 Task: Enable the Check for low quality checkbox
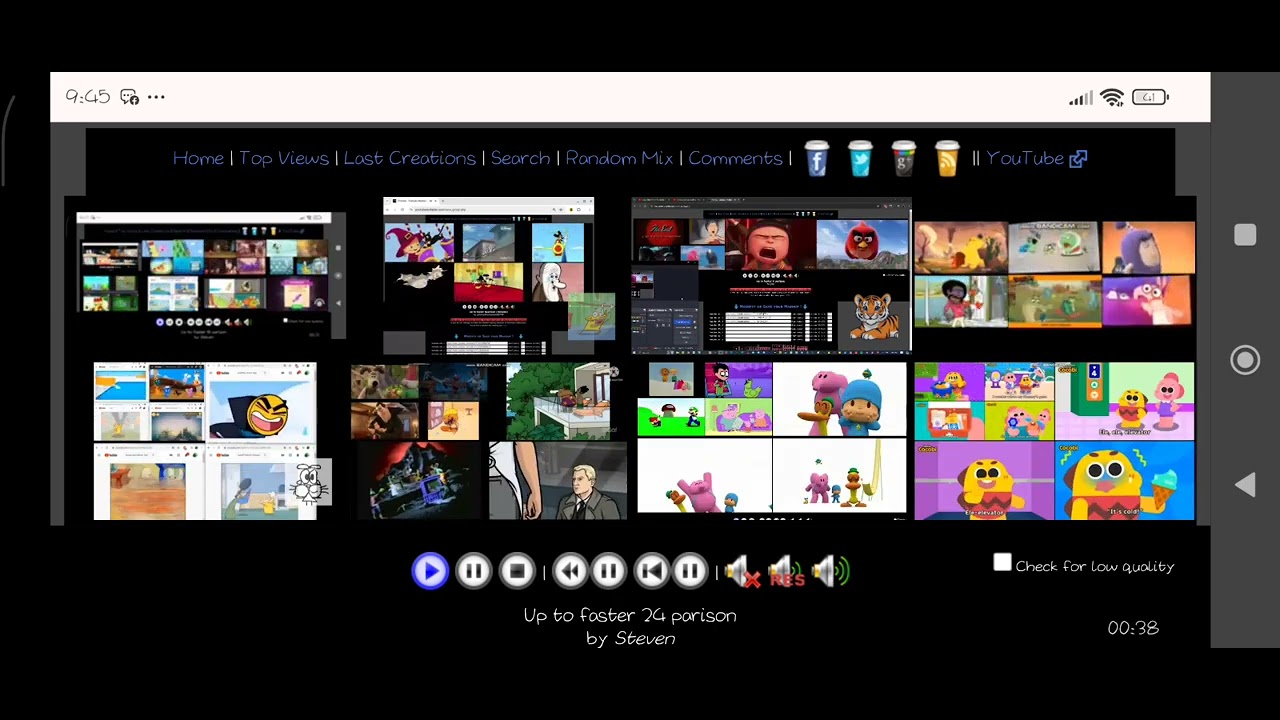pos(1002,563)
